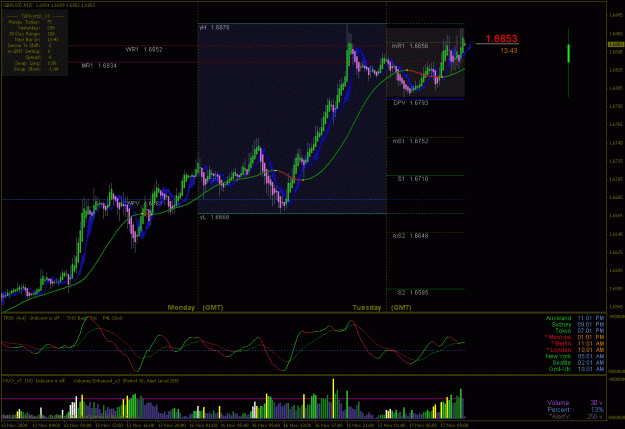Select the Monday day label
Screen dimensions: 625x429
[x=181, y=307]
